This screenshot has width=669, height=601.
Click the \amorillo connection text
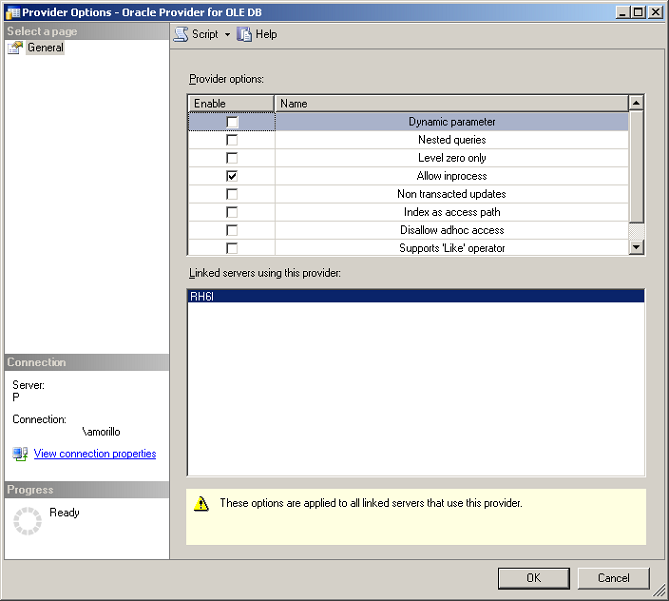pyautogui.click(x=101, y=432)
